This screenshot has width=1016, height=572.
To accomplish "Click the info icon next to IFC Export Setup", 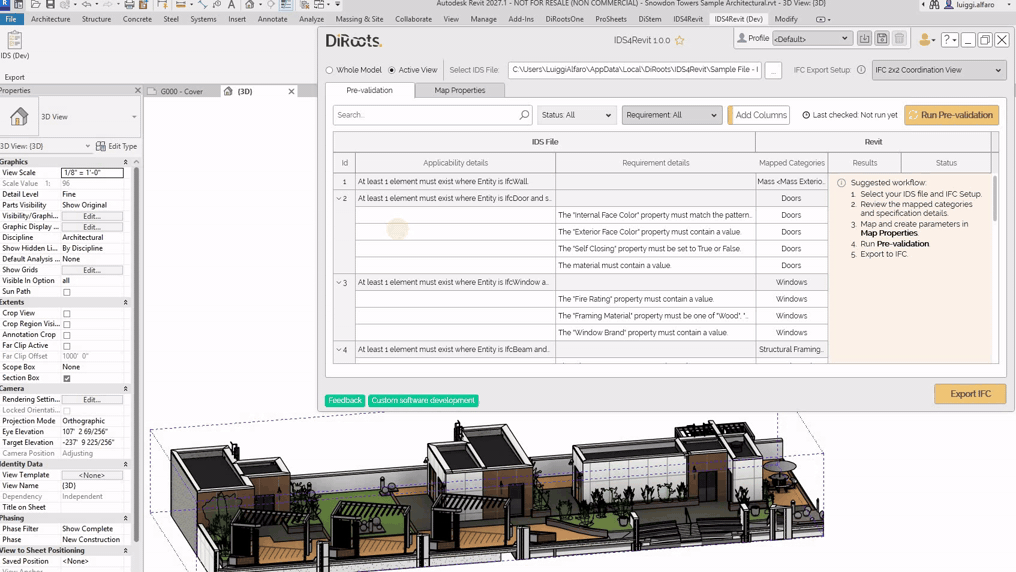I will [861, 70].
